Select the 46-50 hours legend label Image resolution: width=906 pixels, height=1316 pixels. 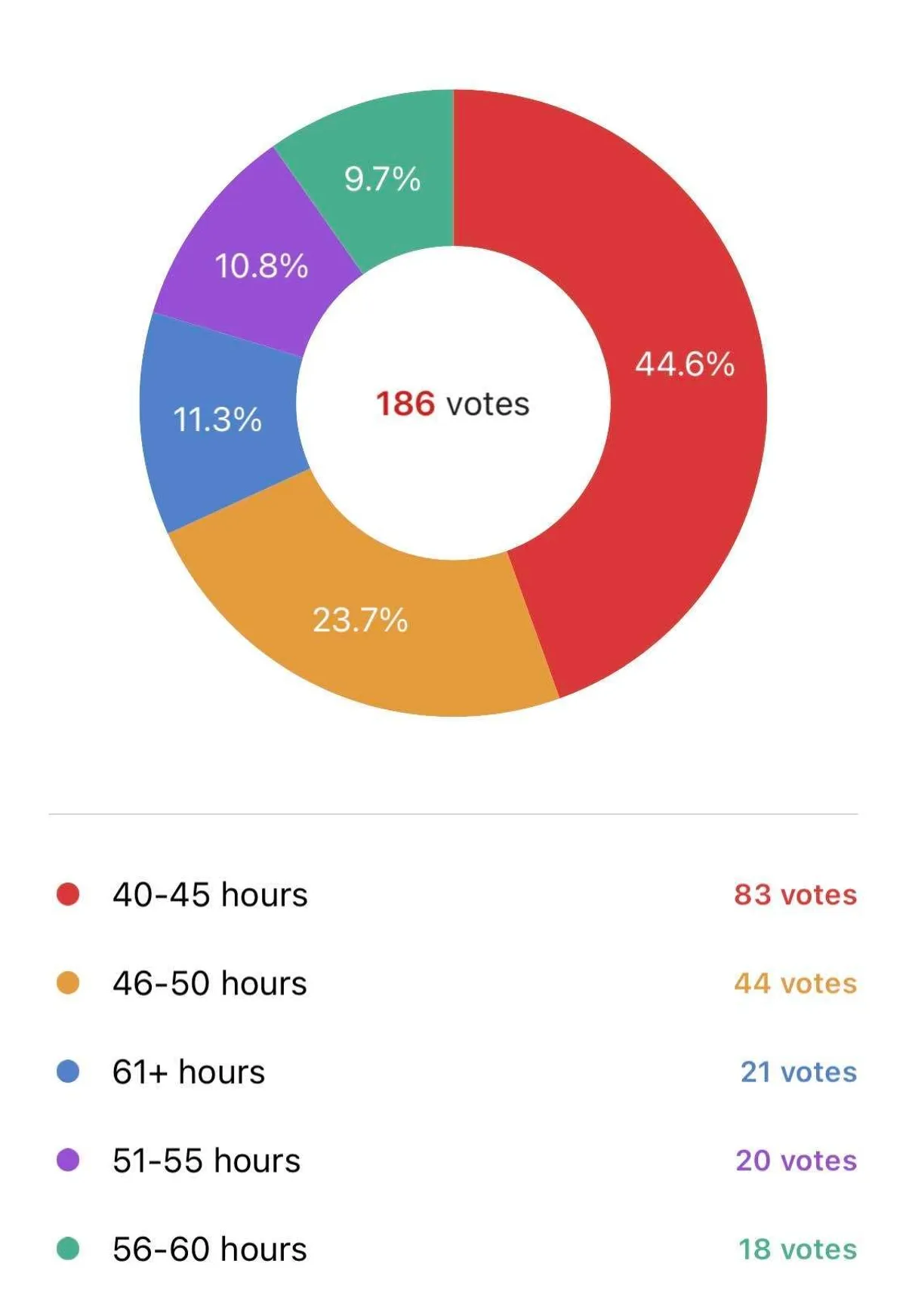(210, 984)
